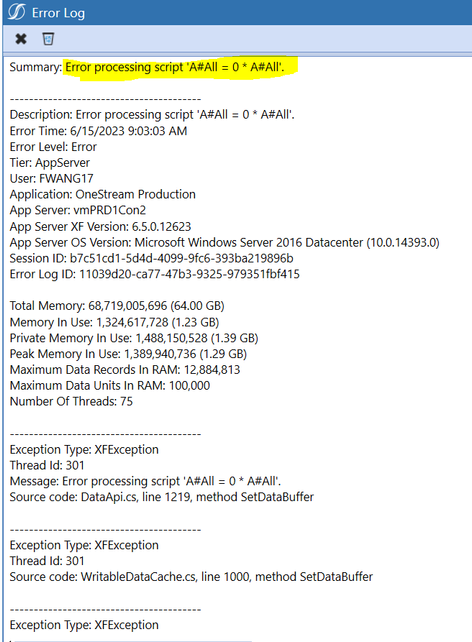Click the trash bin clear icon
Screen dimensions: 472x642
pos(48,39)
